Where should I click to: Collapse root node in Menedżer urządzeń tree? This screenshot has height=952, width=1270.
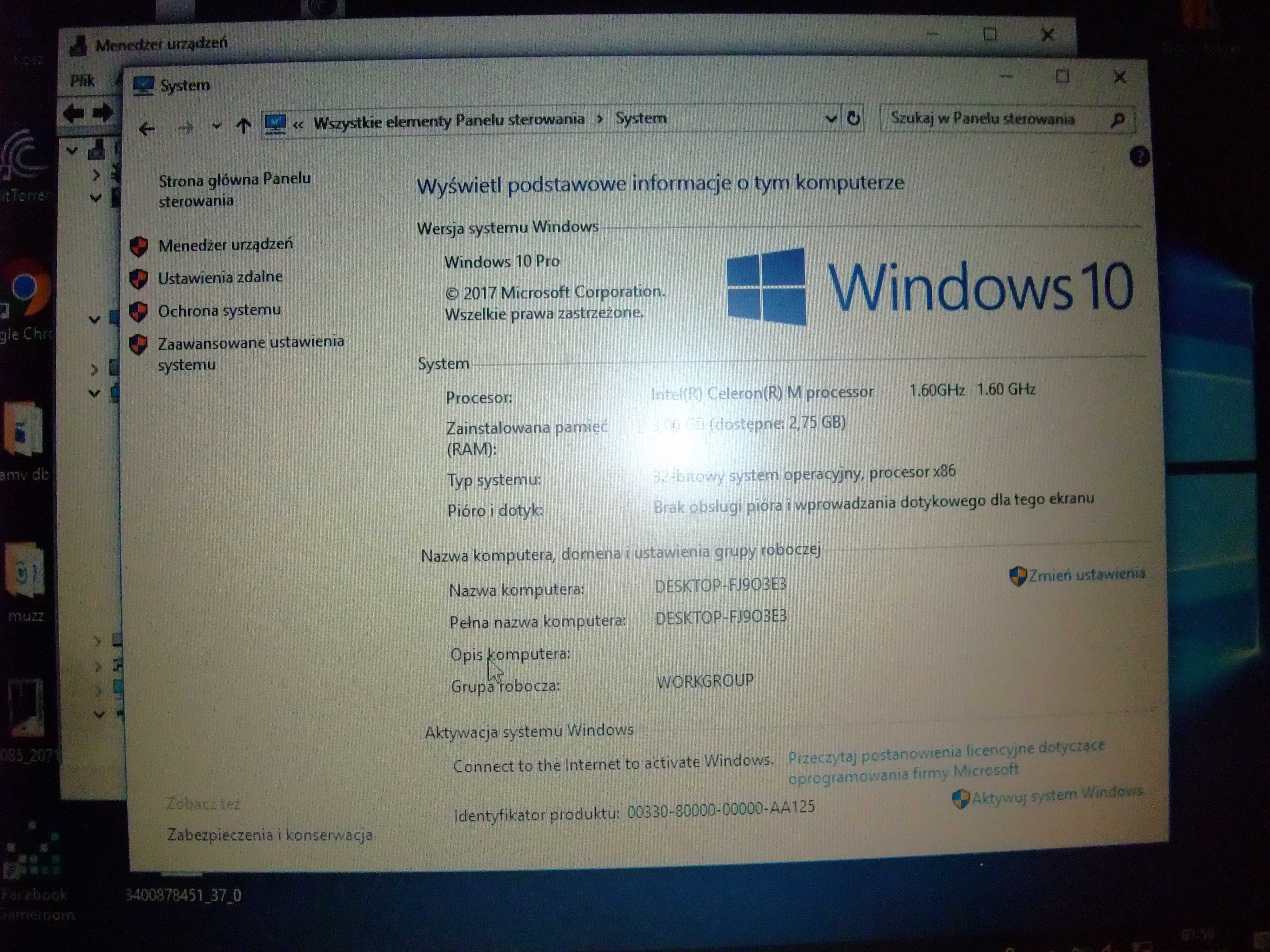click(x=72, y=151)
